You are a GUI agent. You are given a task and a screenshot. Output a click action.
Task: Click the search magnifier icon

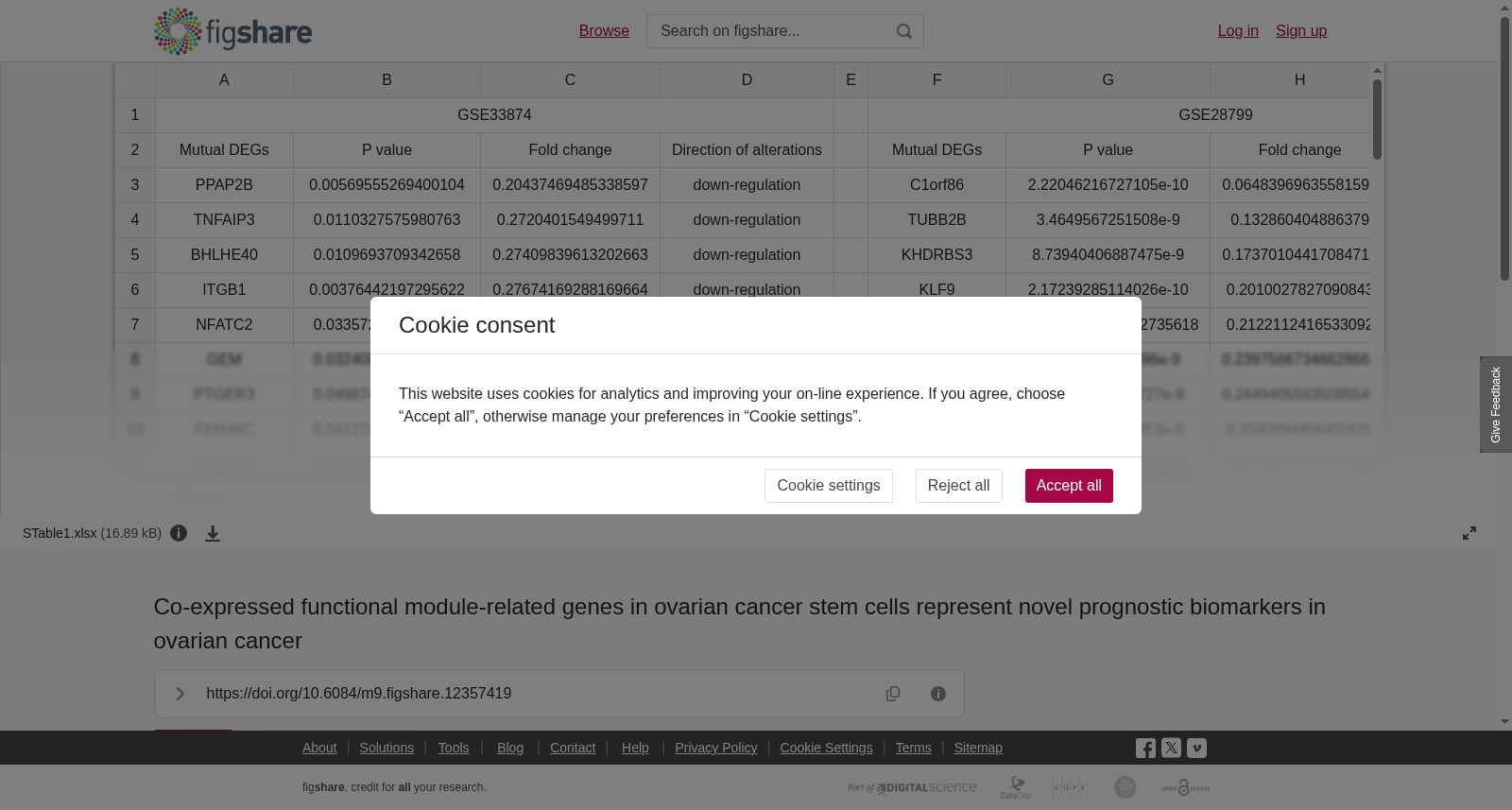pos(904,31)
